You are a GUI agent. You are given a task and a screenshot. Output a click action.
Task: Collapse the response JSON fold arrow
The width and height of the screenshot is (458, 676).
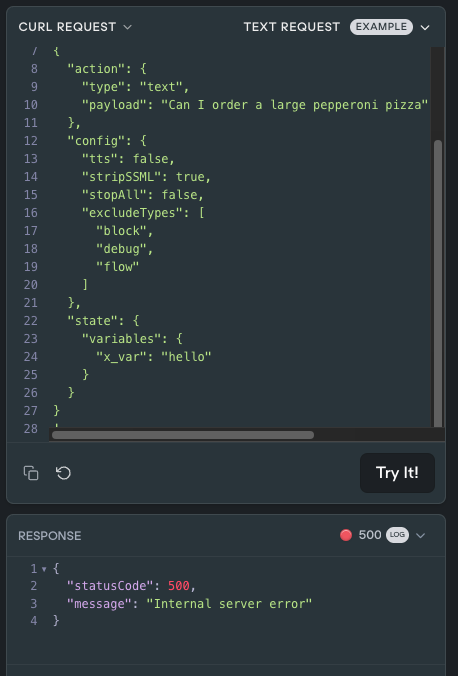click(x=44, y=569)
